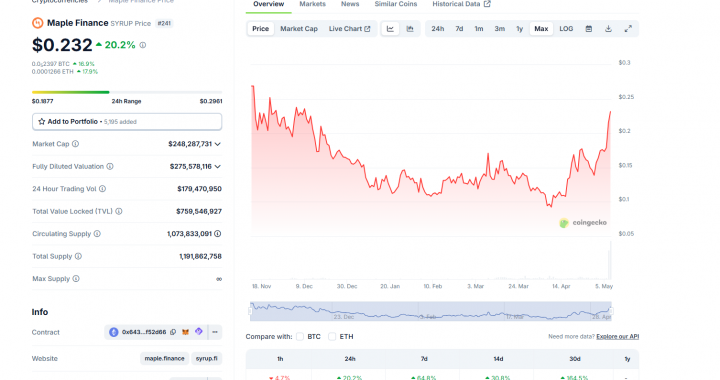The image size is (720, 380).
Task: Show Circulating Supply label info icon
Action: pyautogui.click(x=97, y=234)
